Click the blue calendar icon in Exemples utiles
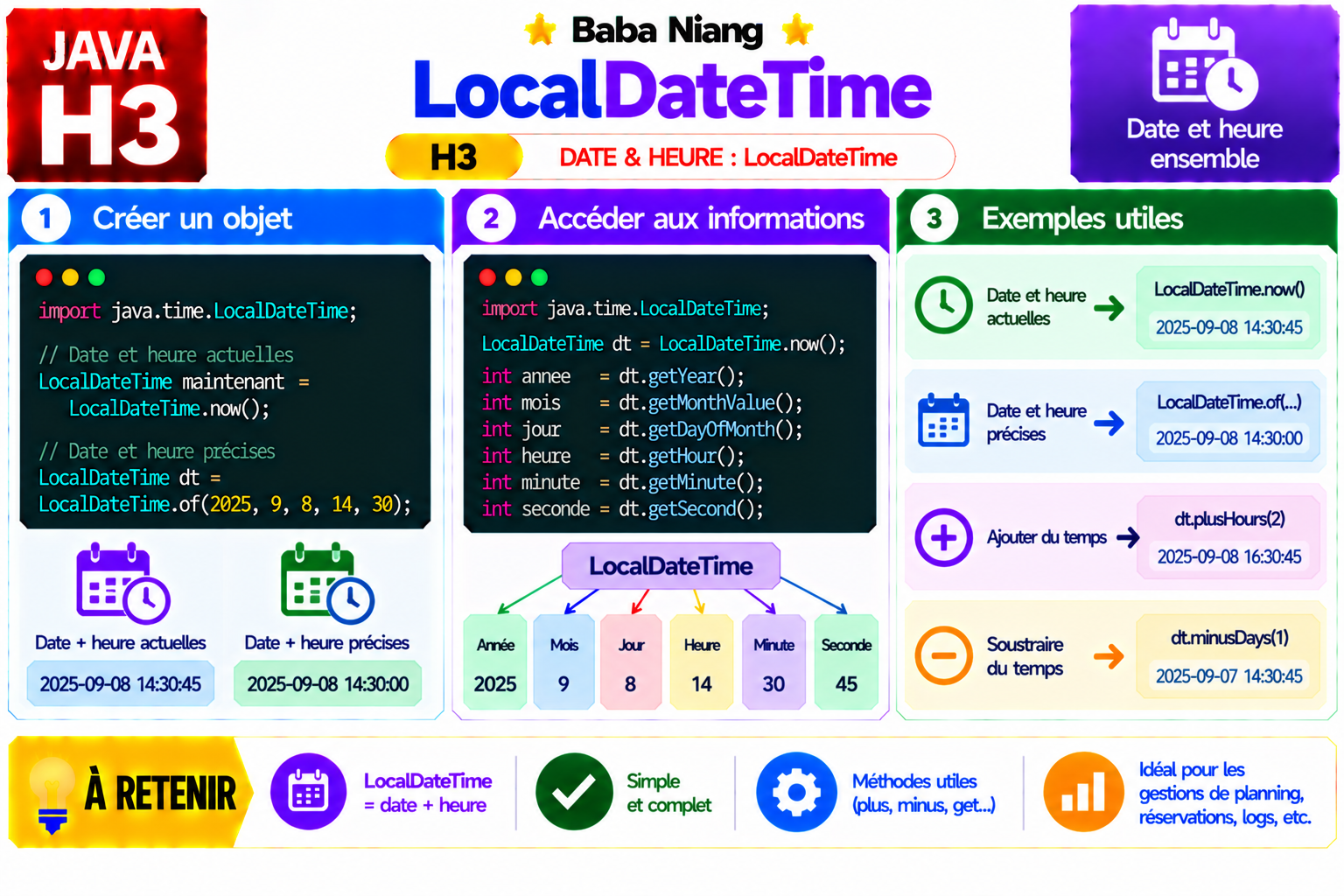This screenshot has width=1344, height=896. 943,421
